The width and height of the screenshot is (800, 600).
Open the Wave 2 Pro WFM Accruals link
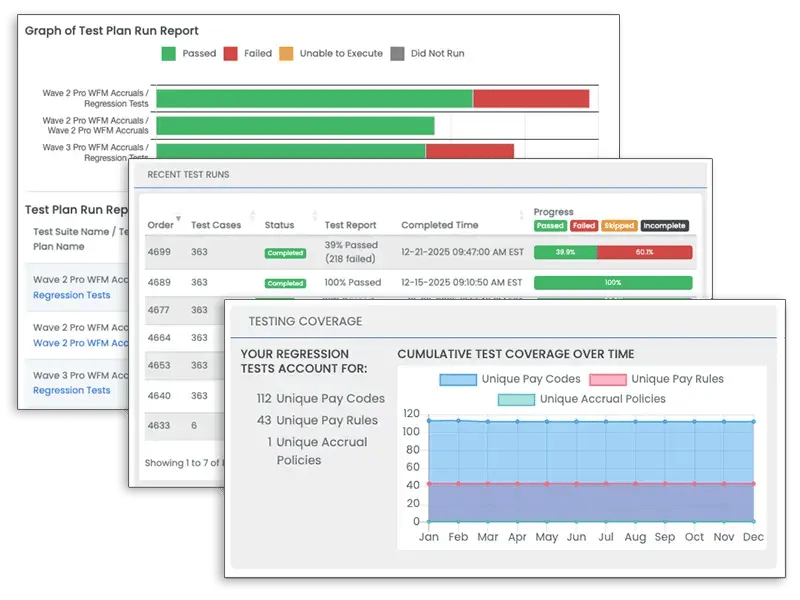point(81,343)
